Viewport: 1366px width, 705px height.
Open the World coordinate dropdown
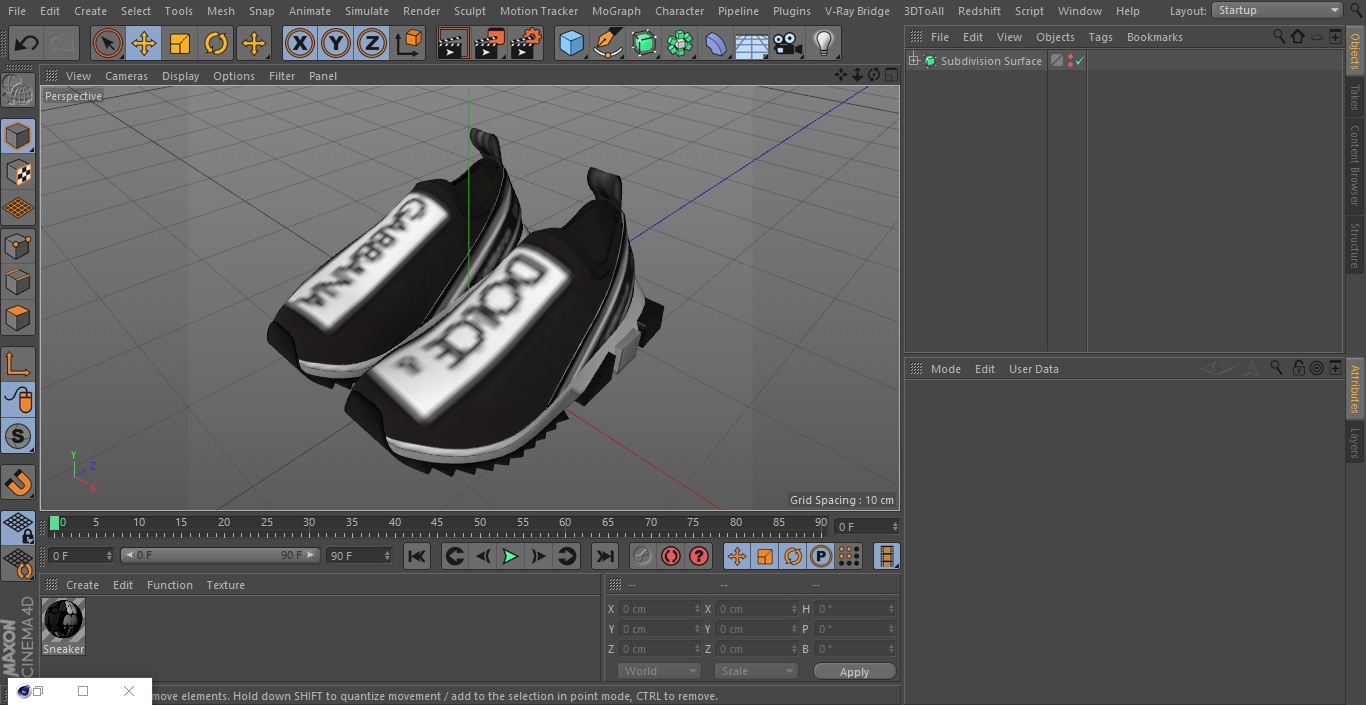[x=659, y=671]
